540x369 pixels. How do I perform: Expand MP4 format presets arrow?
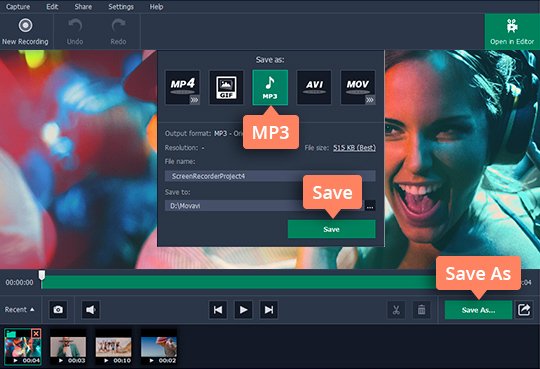point(195,100)
